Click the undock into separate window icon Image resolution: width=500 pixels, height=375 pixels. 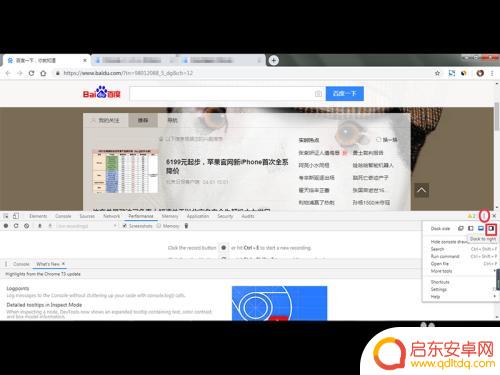[x=461, y=228]
